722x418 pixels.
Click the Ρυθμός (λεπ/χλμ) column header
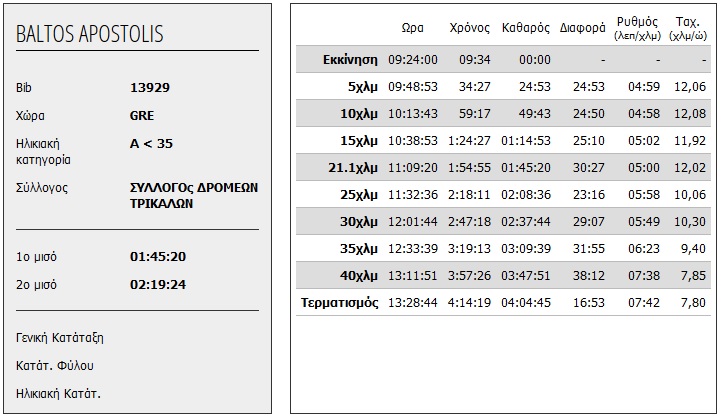point(639,27)
